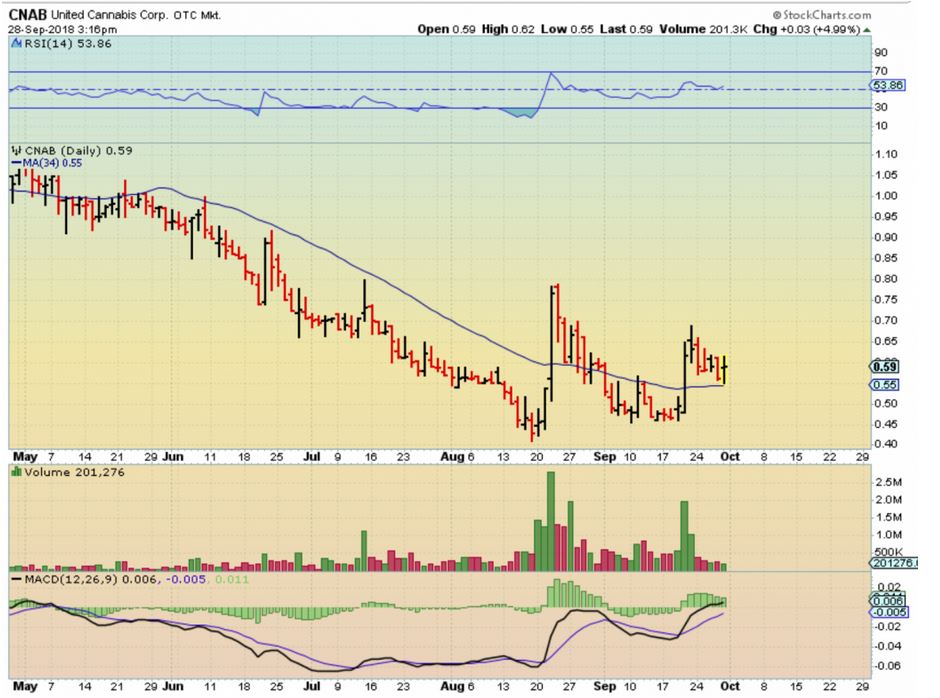Click the Chg +0.03 (+4.99%) value
The height and width of the screenshot is (698, 940).
807,29
